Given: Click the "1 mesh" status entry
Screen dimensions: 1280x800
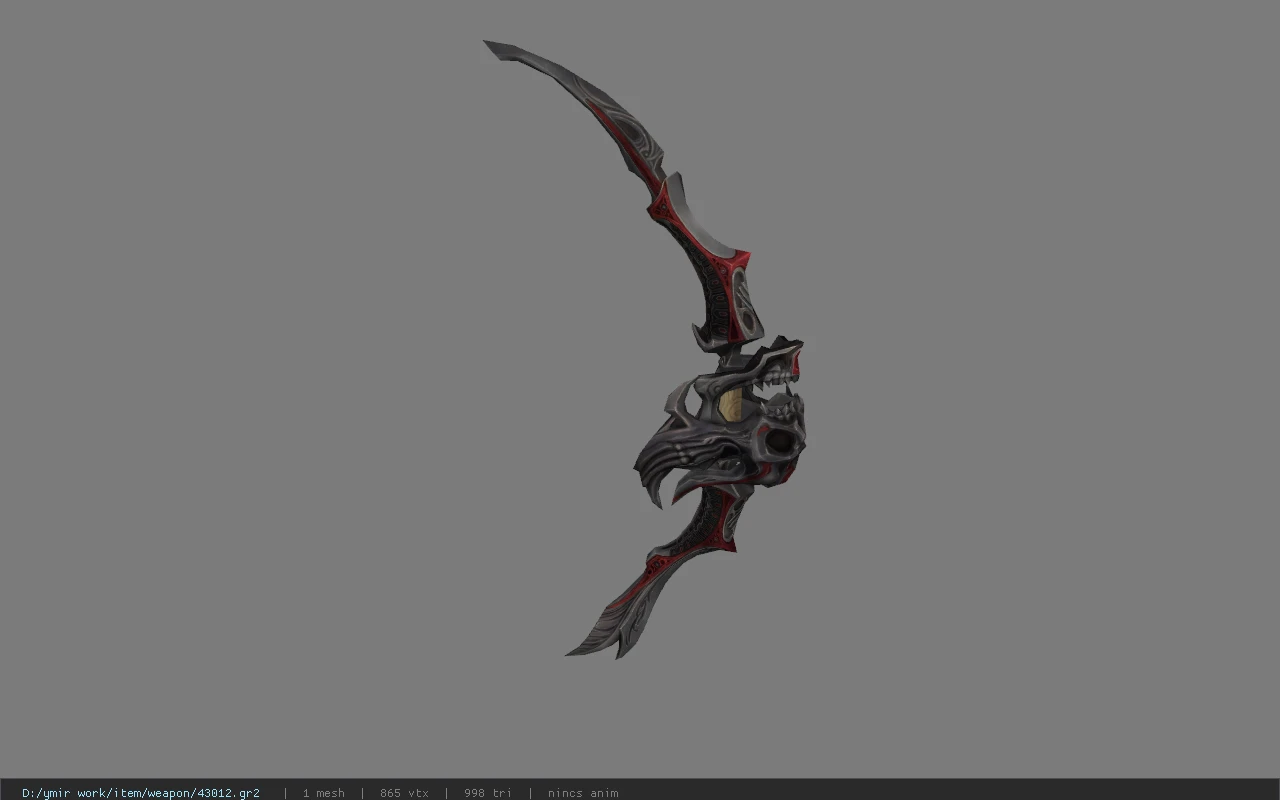Looking at the screenshot, I should coord(323,793).
